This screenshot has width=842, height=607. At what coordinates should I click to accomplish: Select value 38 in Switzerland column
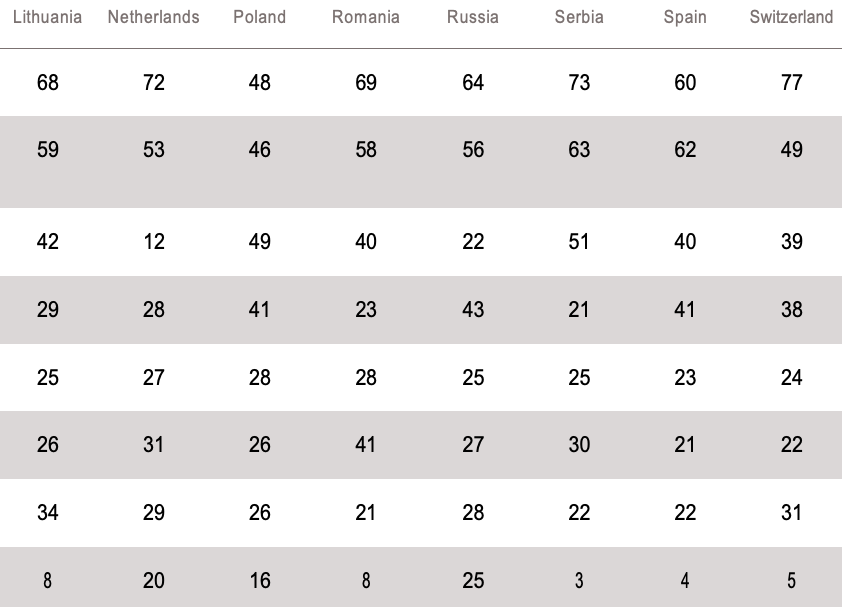coord(791,310)
